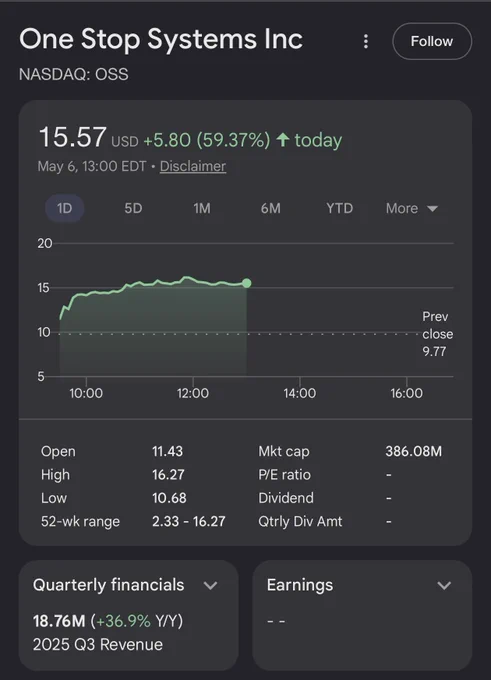
Task: Expand the Quarterly financials chevron
Action: [x=210, y=585]
